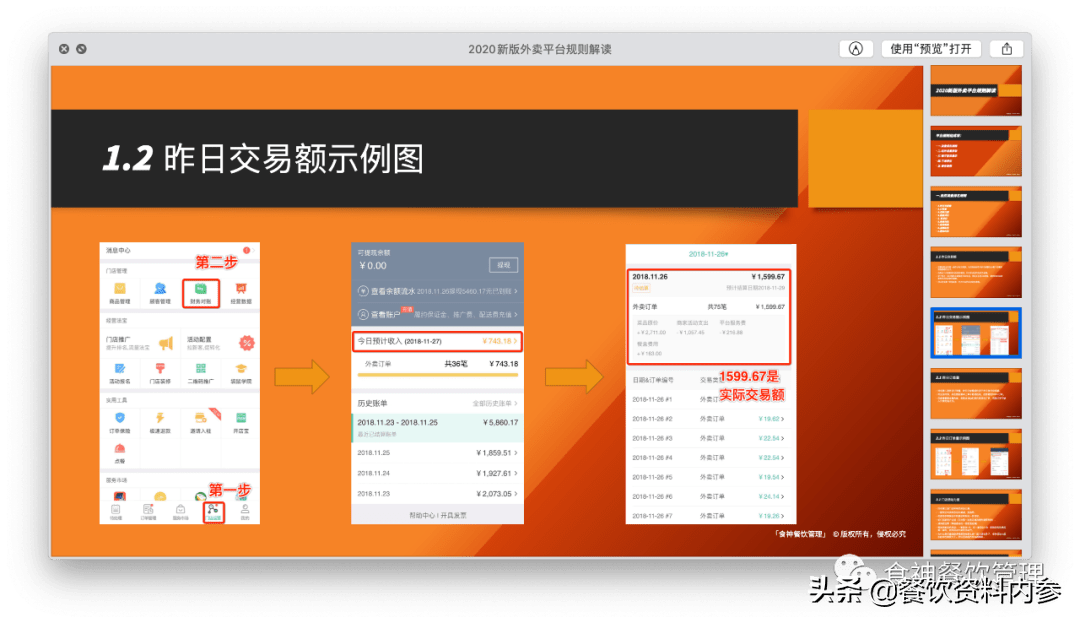Click the '2018-11-26' date dropdown header
Screen dimensions: 1080x623
click(x=709, y=254)
